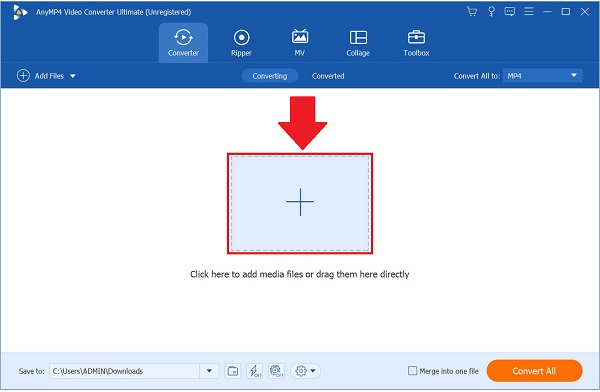Screen dimensions: 600x392
Task: Click the Save to path field
Action: (x=124, y=371)
